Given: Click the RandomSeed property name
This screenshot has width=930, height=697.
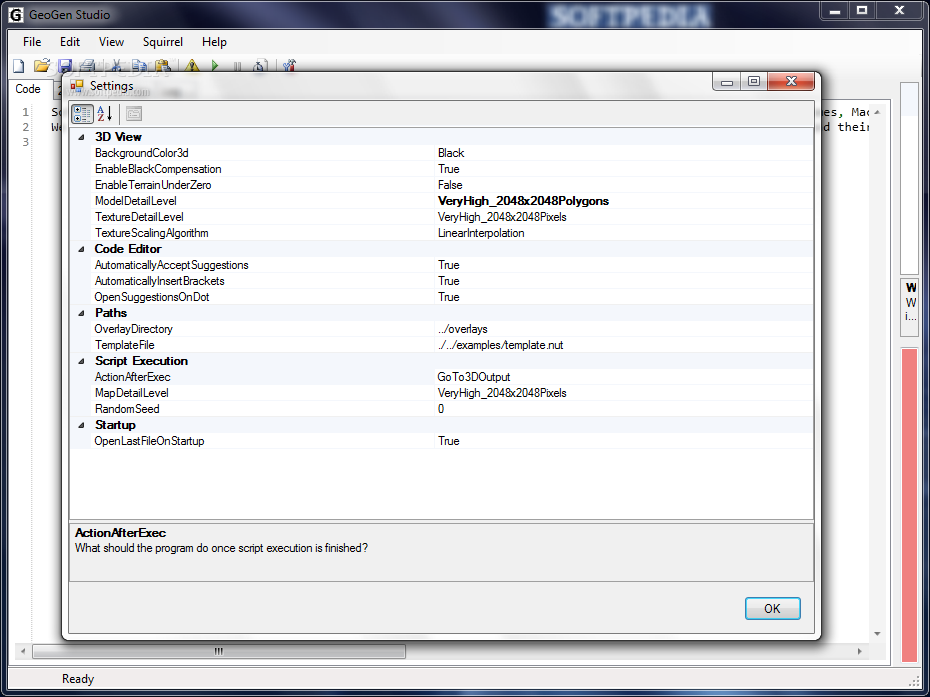Looking at the screenshot, I should pyautogui.click(x=127, y=409).
